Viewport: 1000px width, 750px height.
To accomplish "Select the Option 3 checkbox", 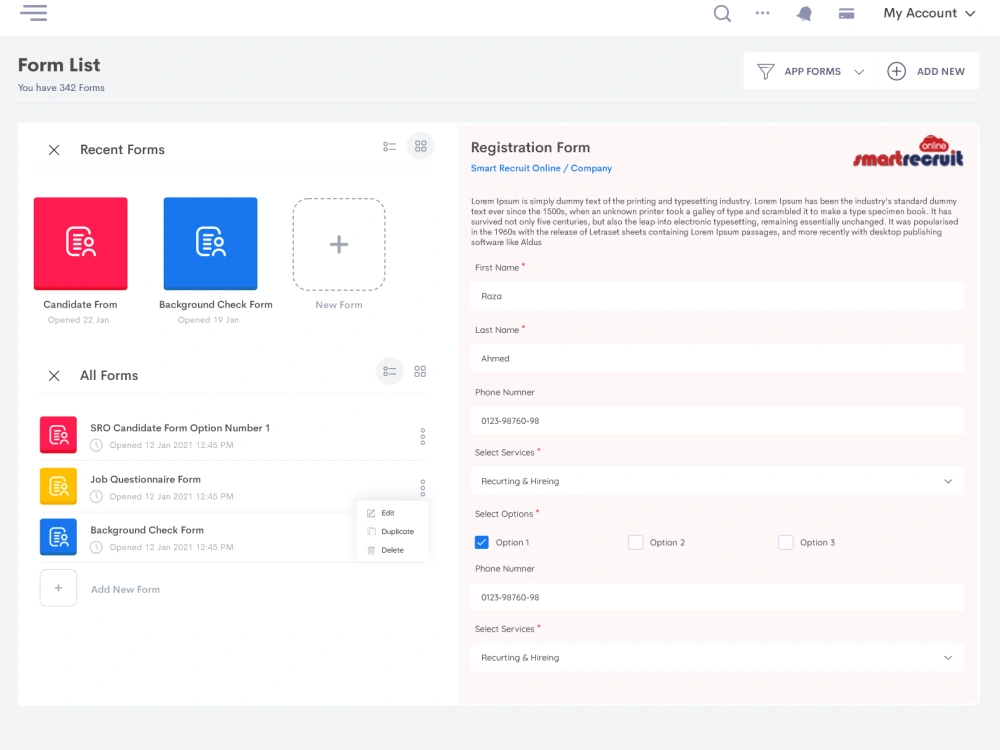I will pyautogui.click(x=786, y=541).
